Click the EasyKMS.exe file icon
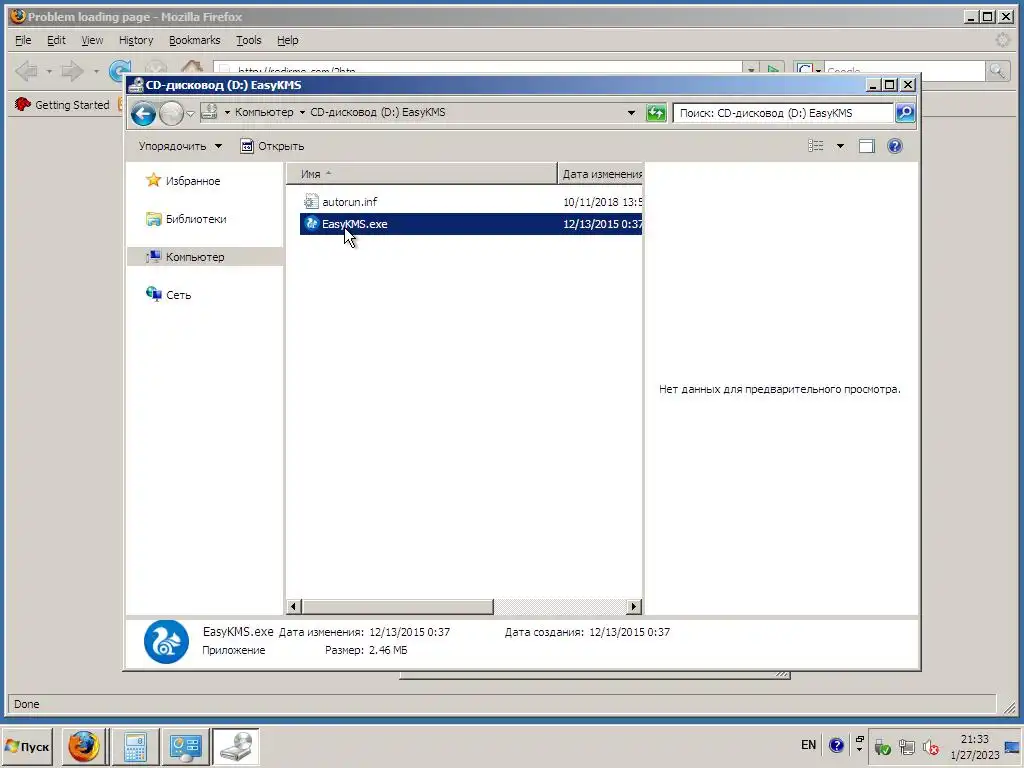 [x=311, y=224]
